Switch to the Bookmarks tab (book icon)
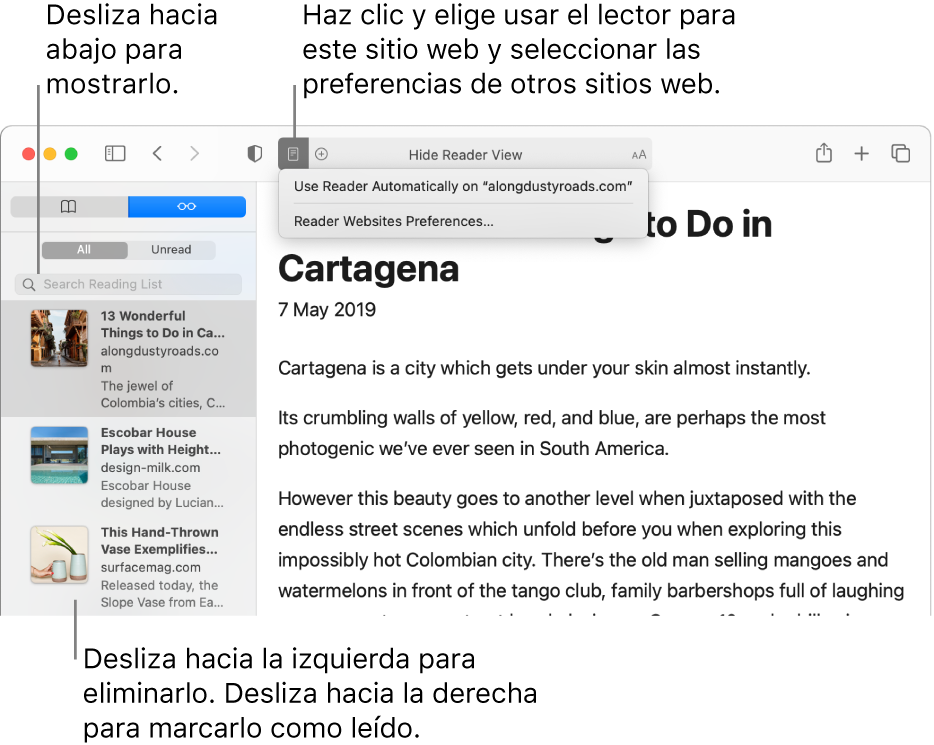The height and width of the screenshot is (745, 934). point(69,207)
